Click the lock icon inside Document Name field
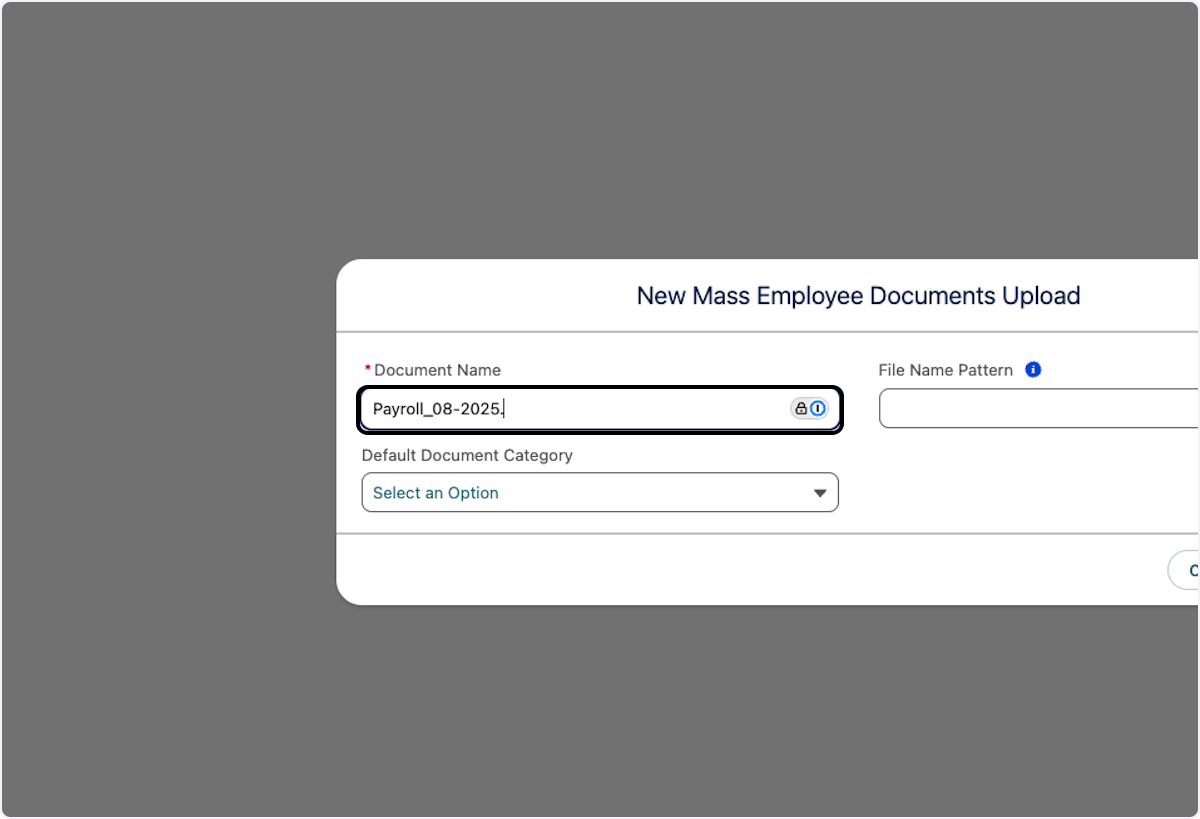The width and height of the screenshot is (1200, 819). [801, 408]
